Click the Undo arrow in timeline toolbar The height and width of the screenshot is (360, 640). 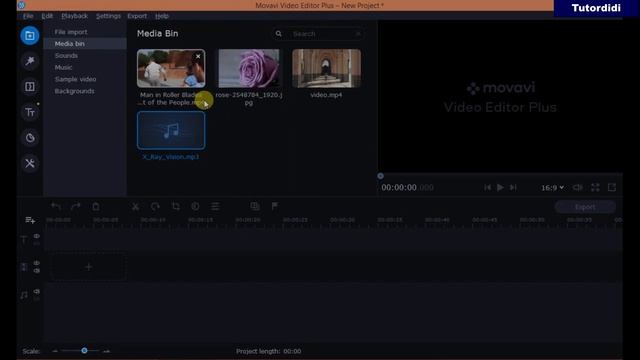(56, 207)
